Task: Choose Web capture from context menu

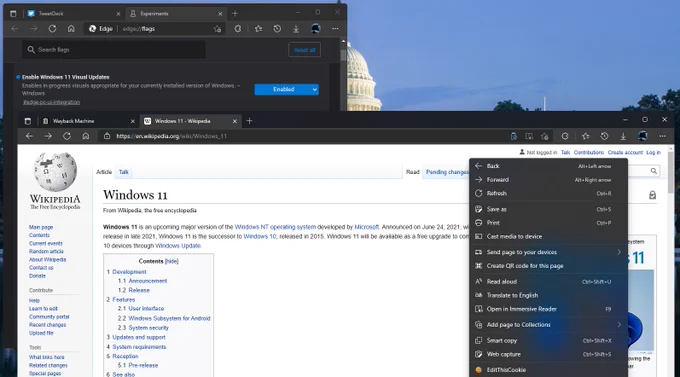Action: [549, 354]
